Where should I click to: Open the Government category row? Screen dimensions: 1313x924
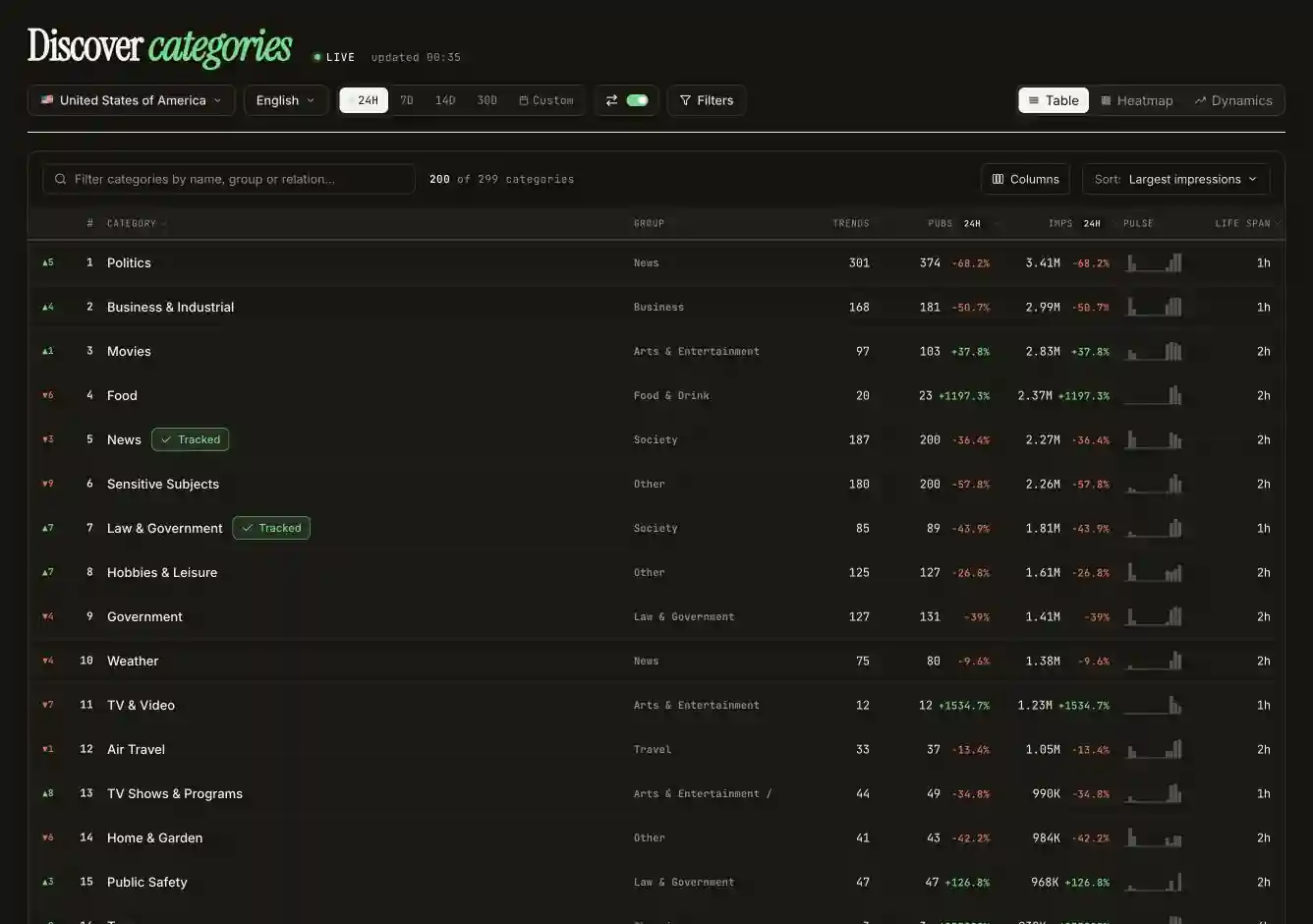(656, 616)
